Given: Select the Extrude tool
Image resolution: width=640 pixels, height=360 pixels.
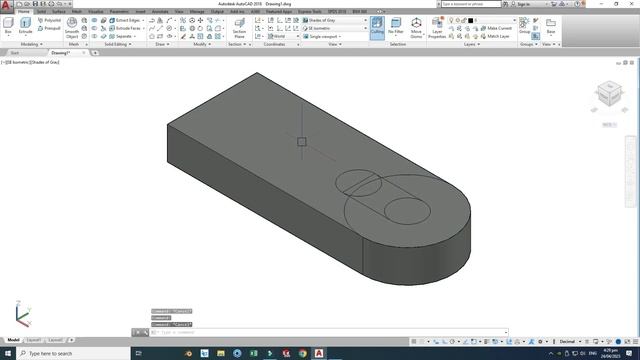Looking at the screenshot, I should 25,25.
